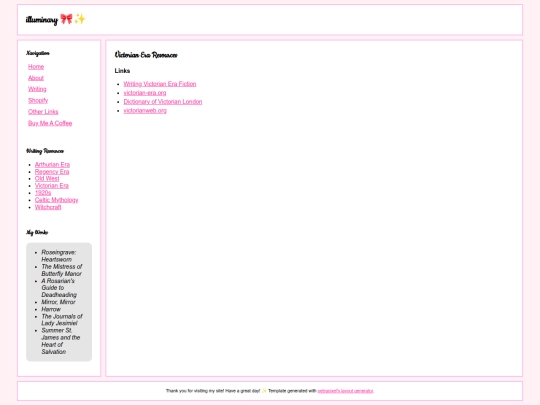Click the illuminary site title
Image resolution: width=540 pixels, height=405 pixels.
pos(42,20)
